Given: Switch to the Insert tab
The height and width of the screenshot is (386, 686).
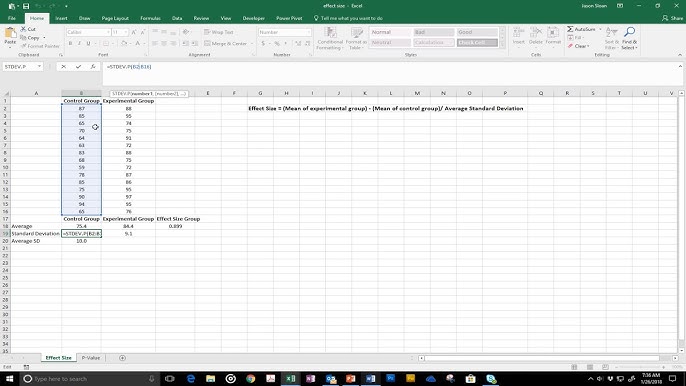Looking at the screenshot, I should click(x=61, y=18).
